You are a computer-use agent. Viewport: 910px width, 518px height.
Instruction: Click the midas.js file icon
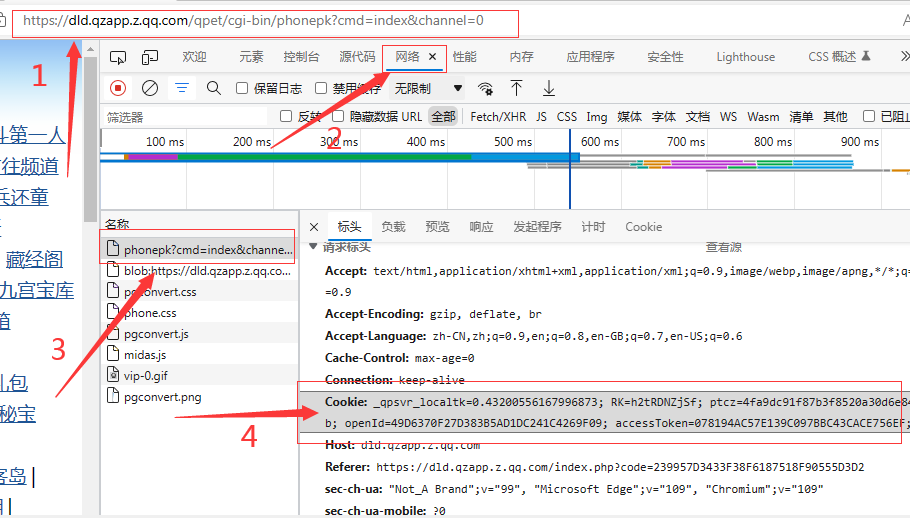(113, 354)
